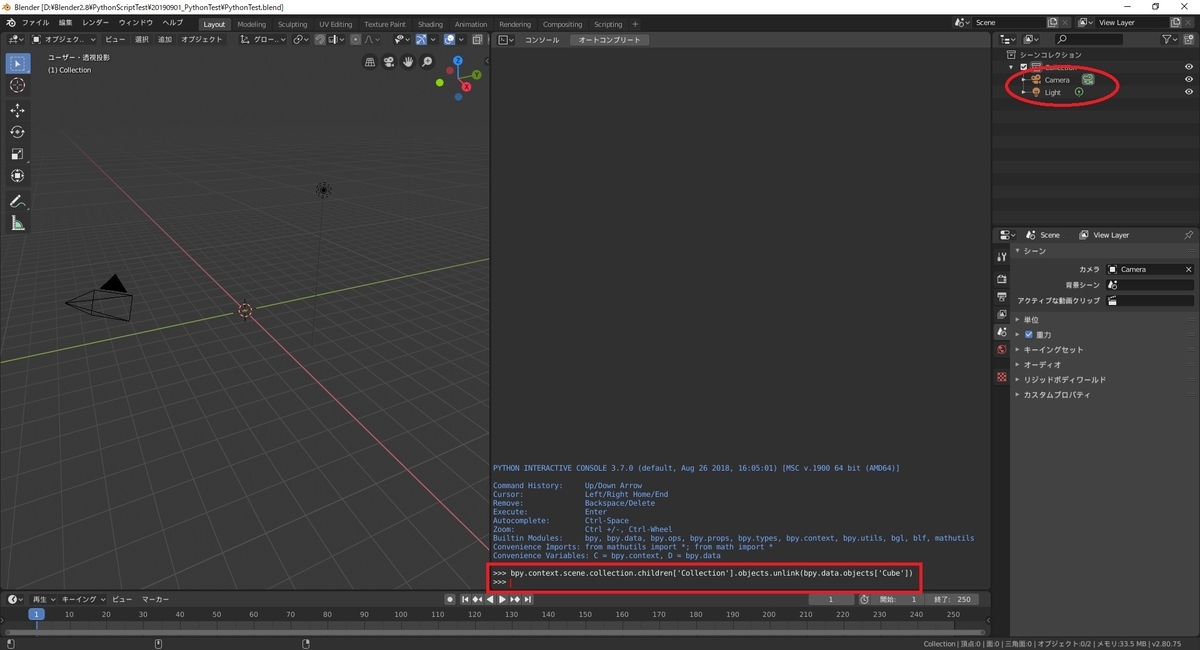Click the オートコンプリート button in console
The image size is (1200, 650).
point(611,40)
